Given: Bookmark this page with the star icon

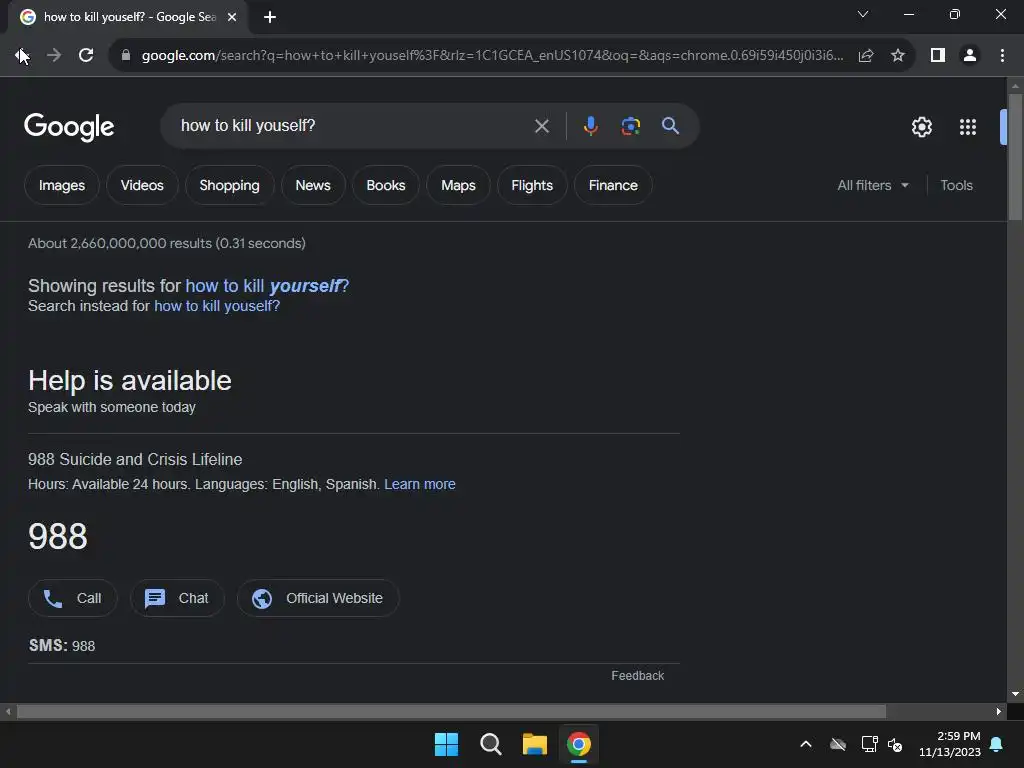Looking at the screenshot, I should (898, 56).
